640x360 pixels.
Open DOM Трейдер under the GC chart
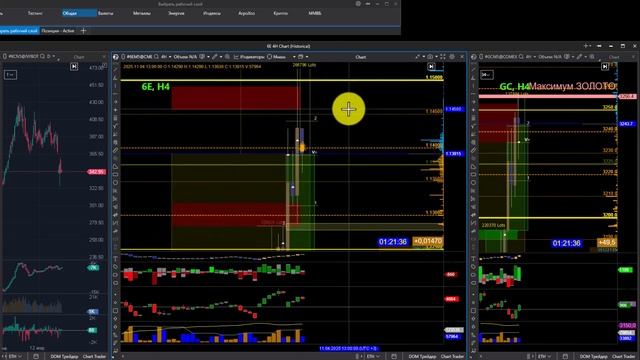[x=593, y=356]
